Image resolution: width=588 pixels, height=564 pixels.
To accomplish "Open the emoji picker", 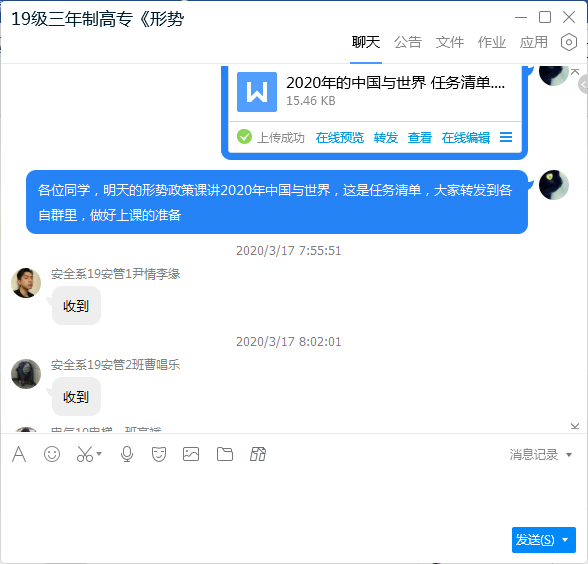I will click(52, 454).
